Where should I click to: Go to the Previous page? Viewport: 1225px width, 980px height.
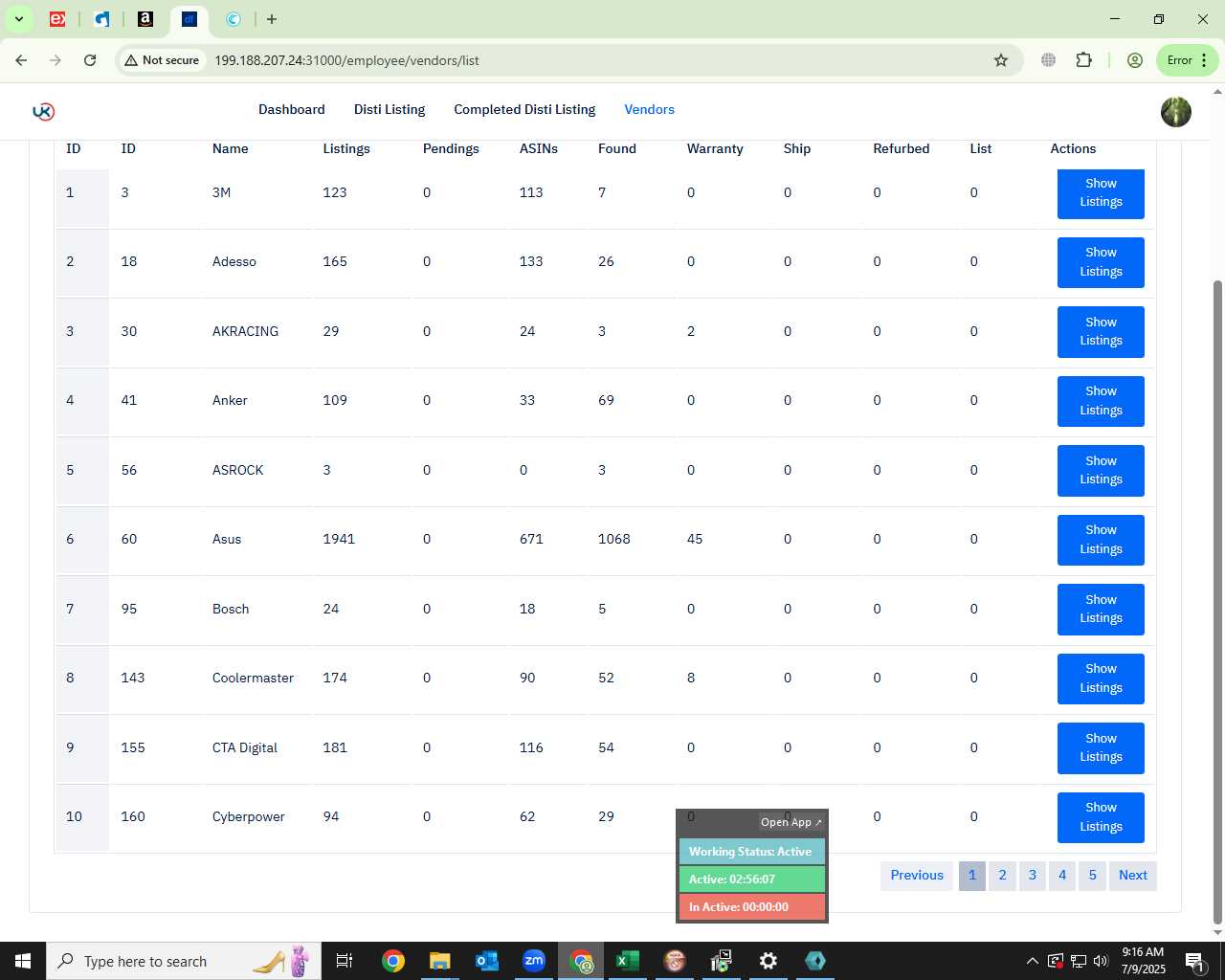tap(917, 876)
